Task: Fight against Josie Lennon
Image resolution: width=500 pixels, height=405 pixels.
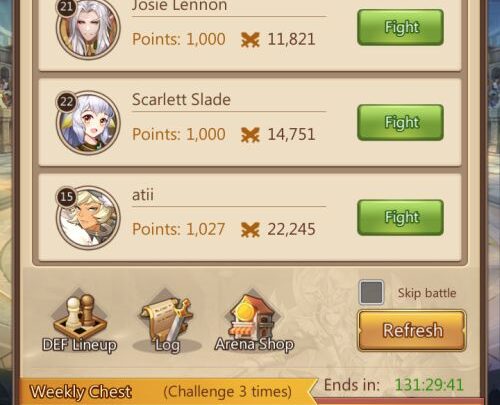Action: (400, 27)
